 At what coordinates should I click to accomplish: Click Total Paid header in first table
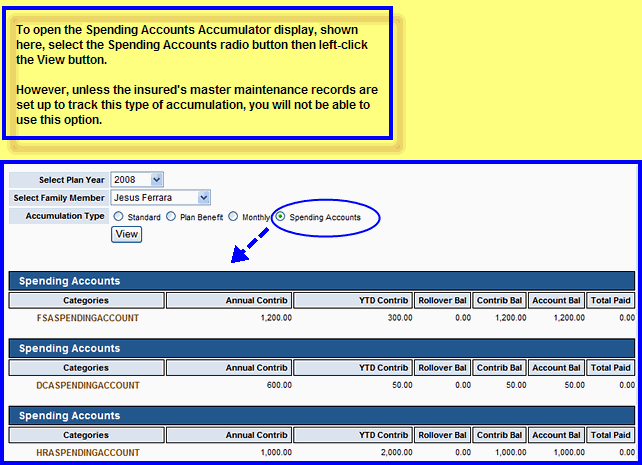coord(612,300)
